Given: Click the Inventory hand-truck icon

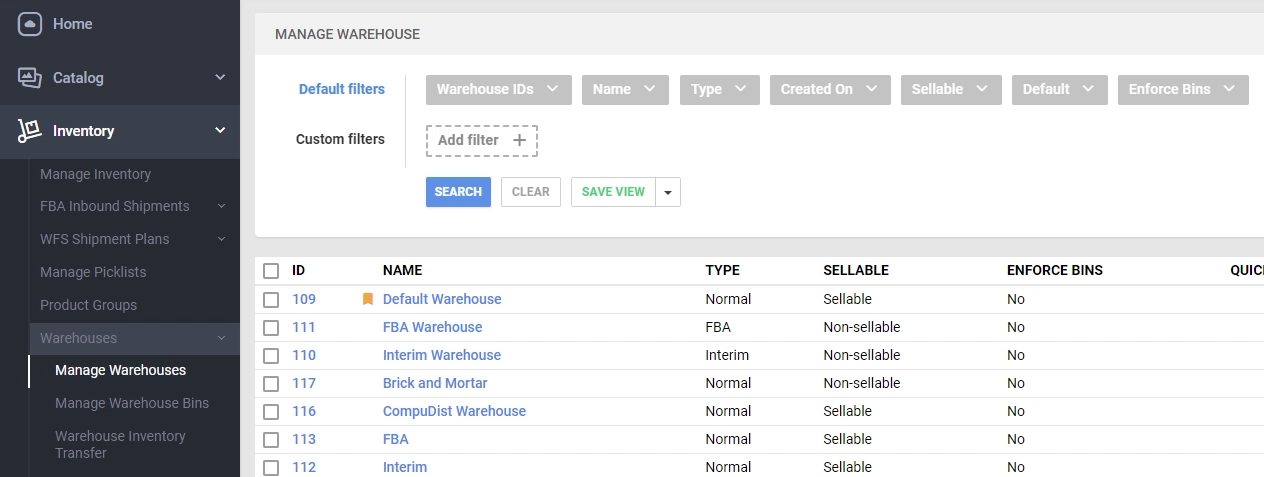Looking at the screenshot, I should point(30,131).
